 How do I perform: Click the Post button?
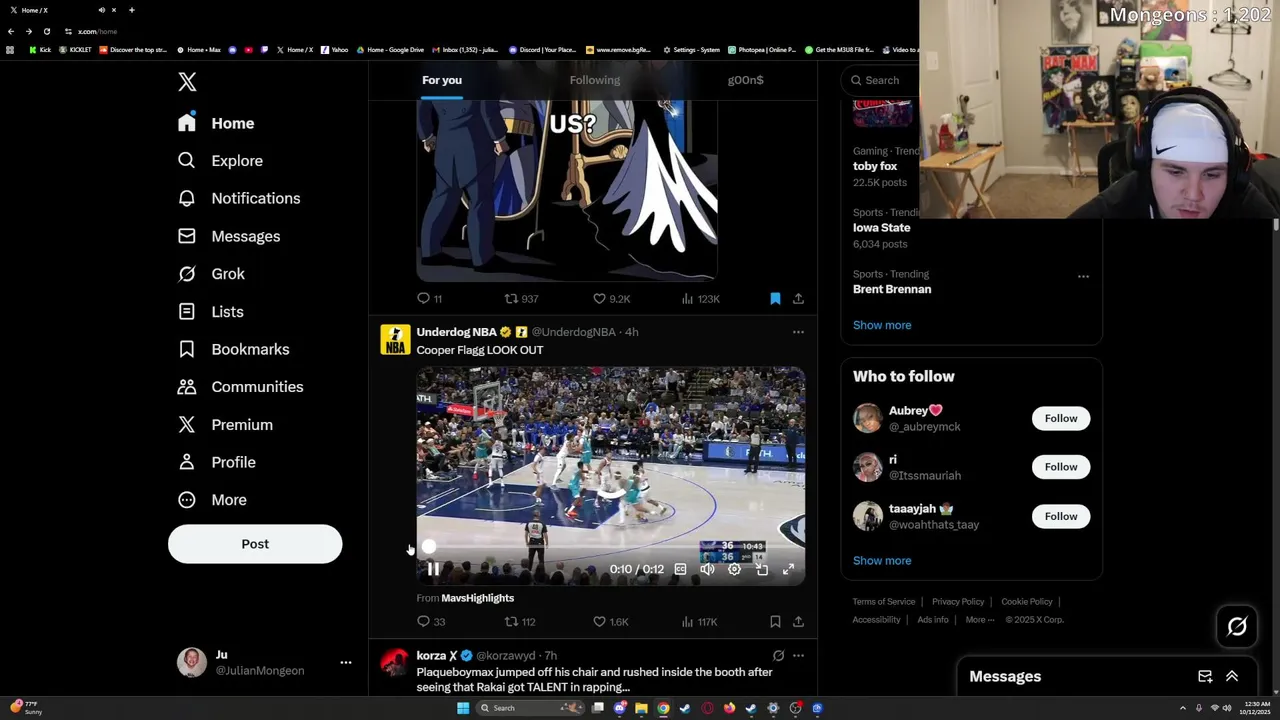coord(255,544)
